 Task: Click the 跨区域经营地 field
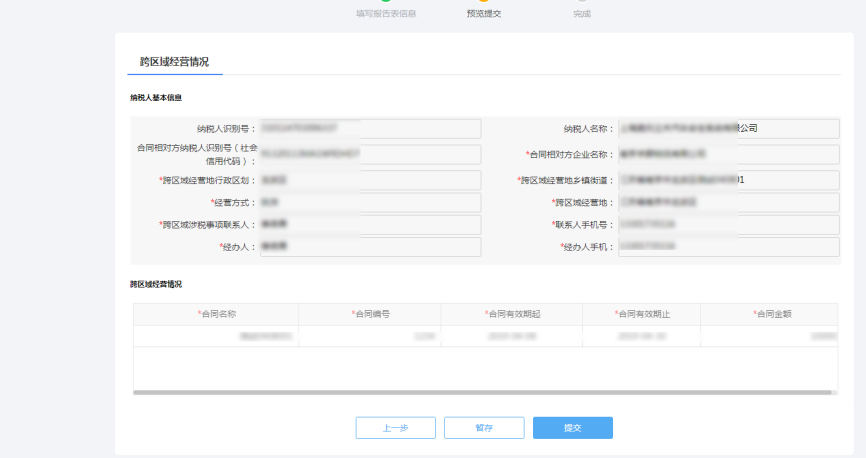(x=729, y=203)
